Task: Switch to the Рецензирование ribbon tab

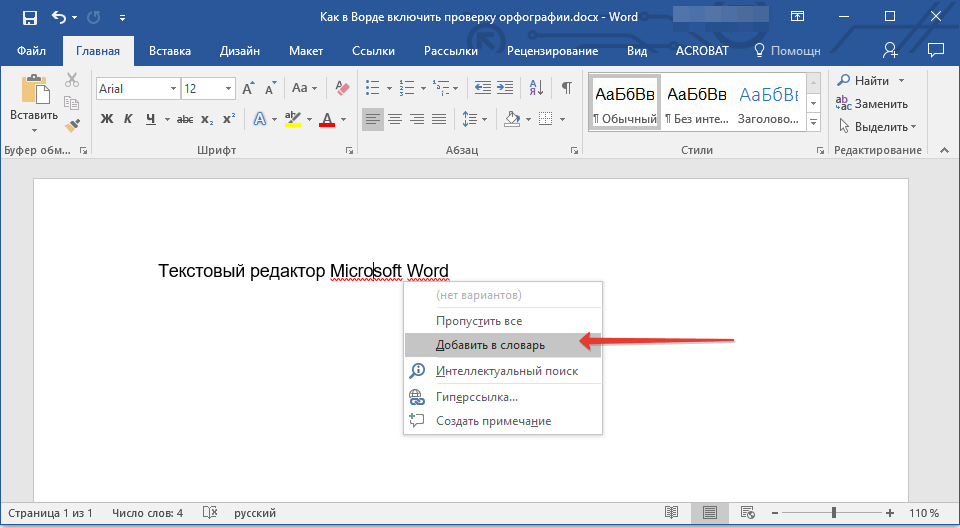Action: point(552,51)
